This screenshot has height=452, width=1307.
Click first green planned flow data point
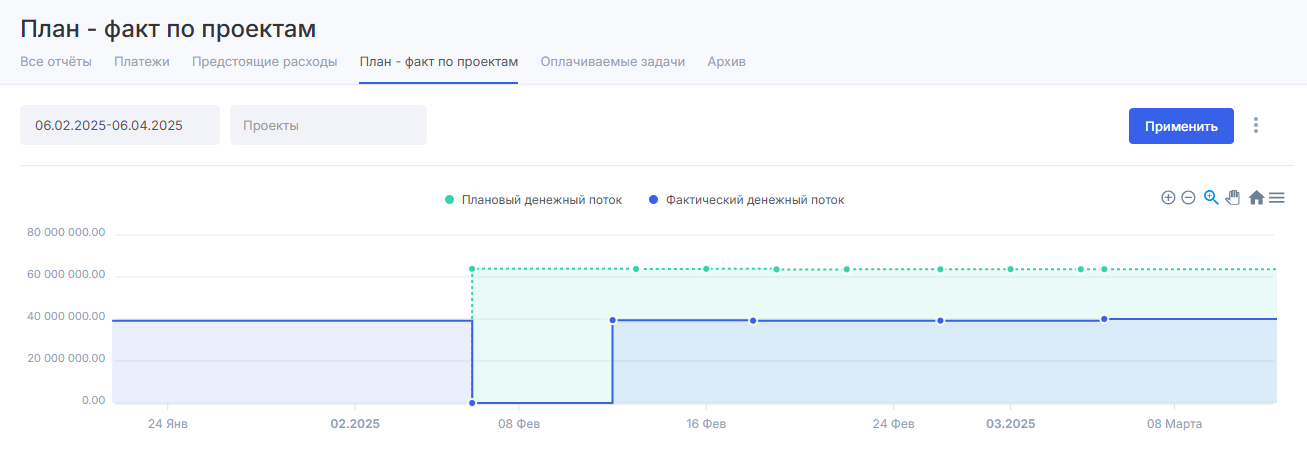point(472,269)
